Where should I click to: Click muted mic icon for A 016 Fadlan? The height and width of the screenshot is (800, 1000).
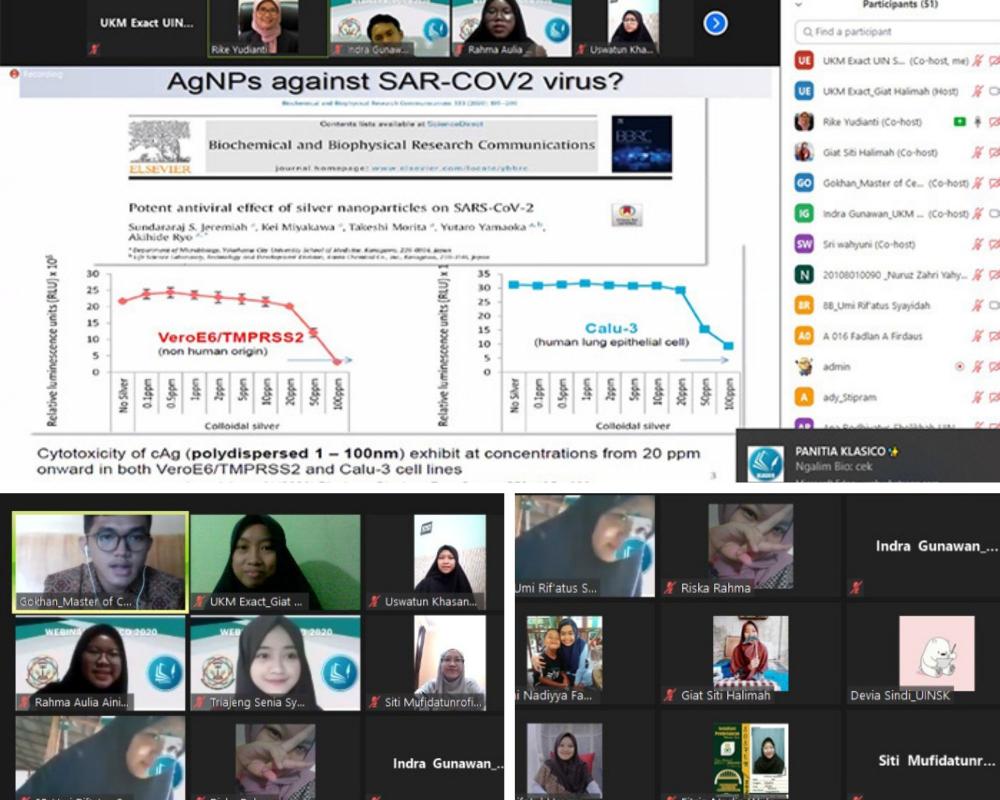pyautogui.click(x=978, y=336)
